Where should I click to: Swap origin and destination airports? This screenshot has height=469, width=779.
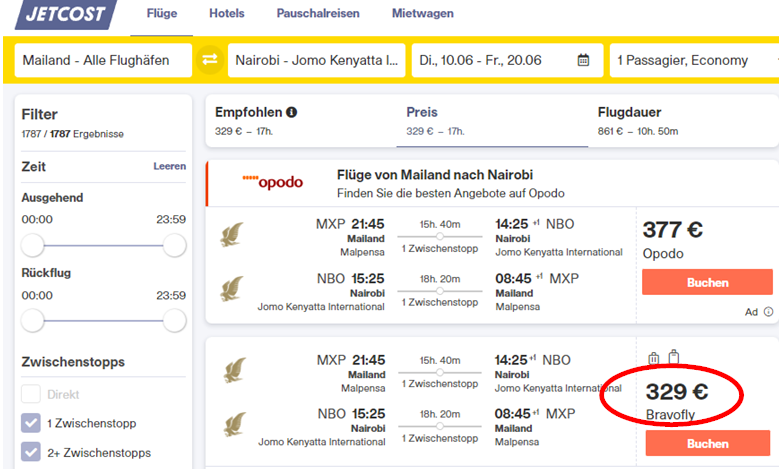(210, 60)
